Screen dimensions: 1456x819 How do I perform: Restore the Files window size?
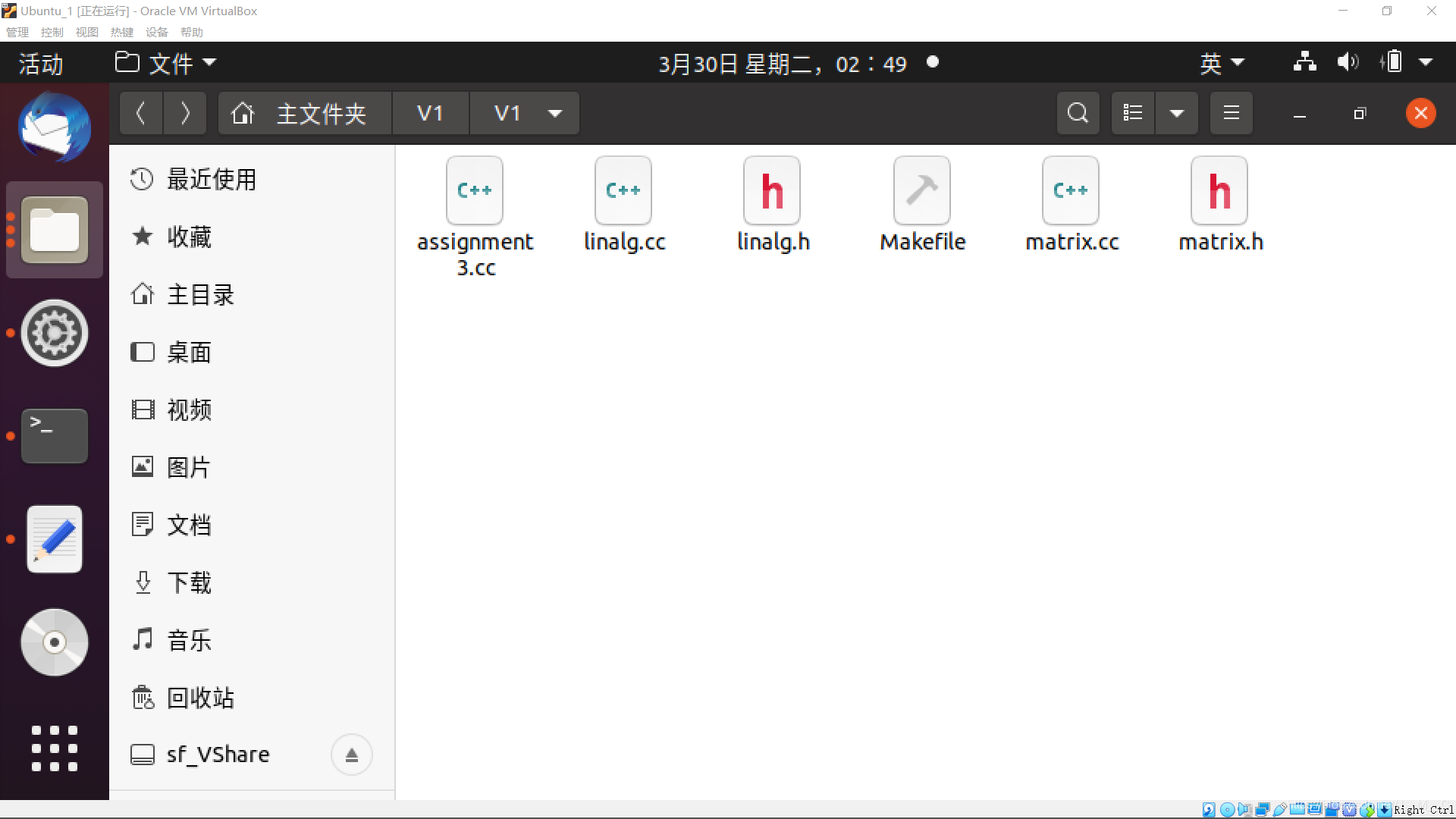(1360, 114)
